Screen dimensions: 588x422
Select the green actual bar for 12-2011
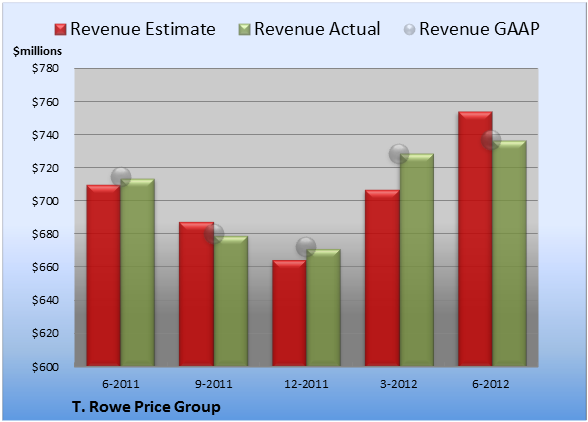click(x=323, y=308)
